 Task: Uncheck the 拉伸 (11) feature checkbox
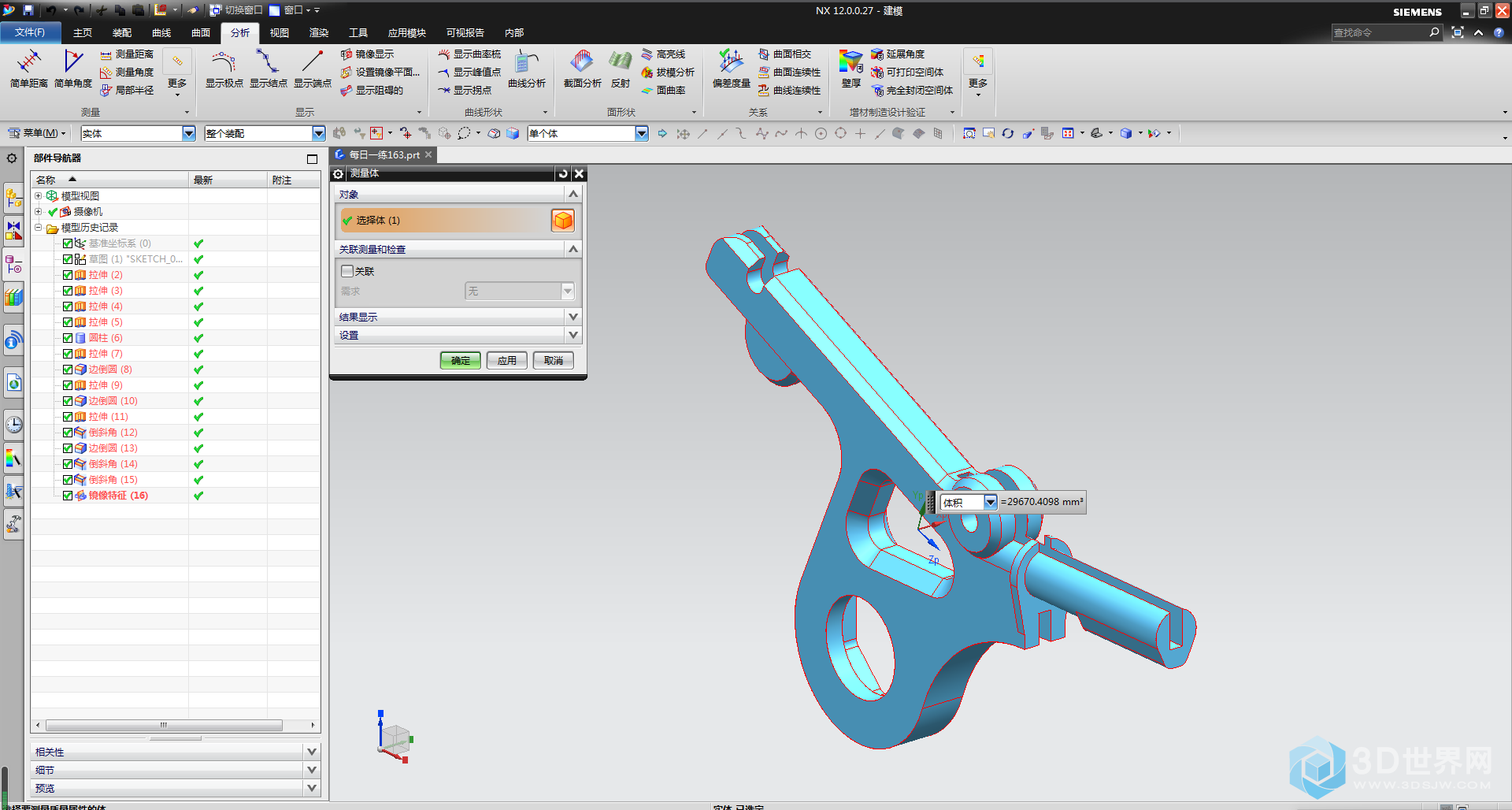tap(68, 417)
